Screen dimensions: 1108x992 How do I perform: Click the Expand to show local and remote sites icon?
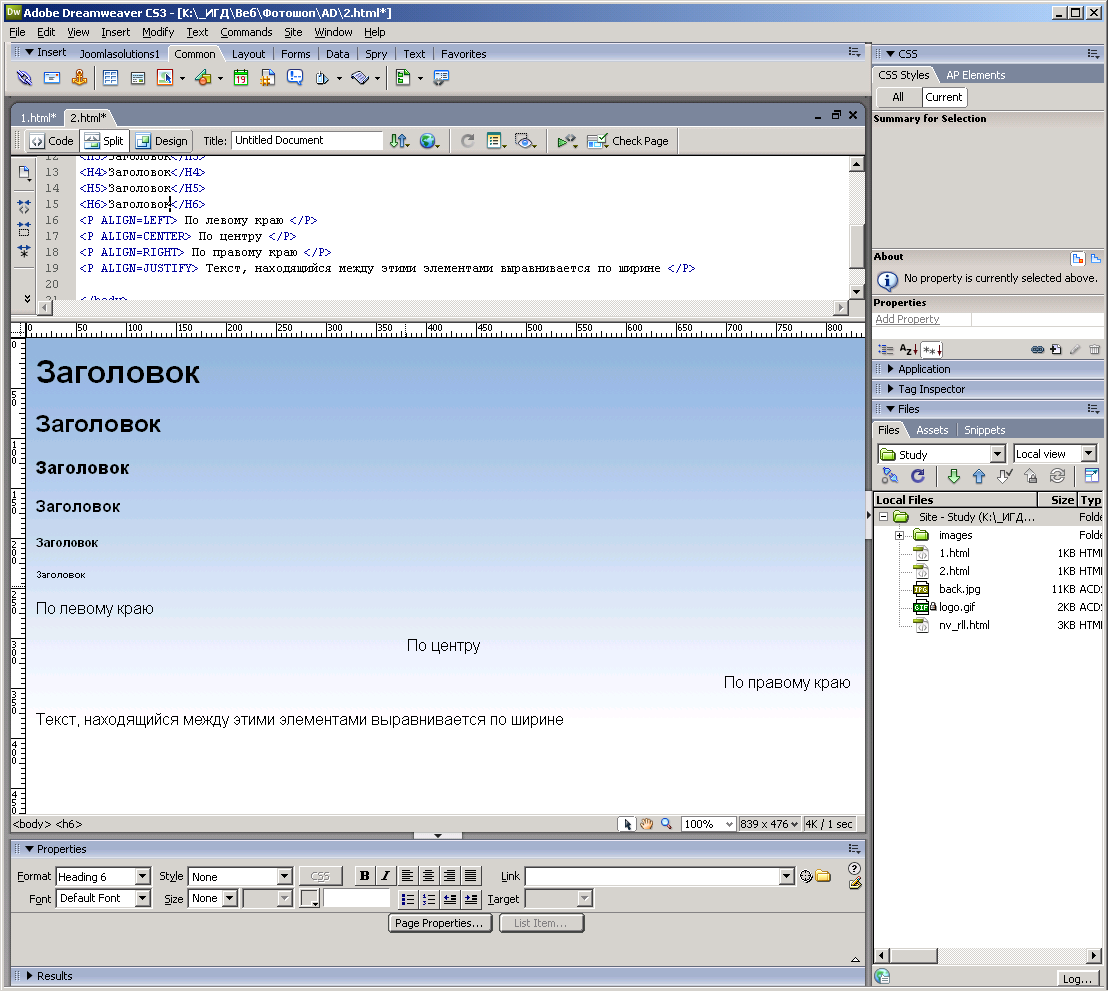click(x=1092, y=476)
